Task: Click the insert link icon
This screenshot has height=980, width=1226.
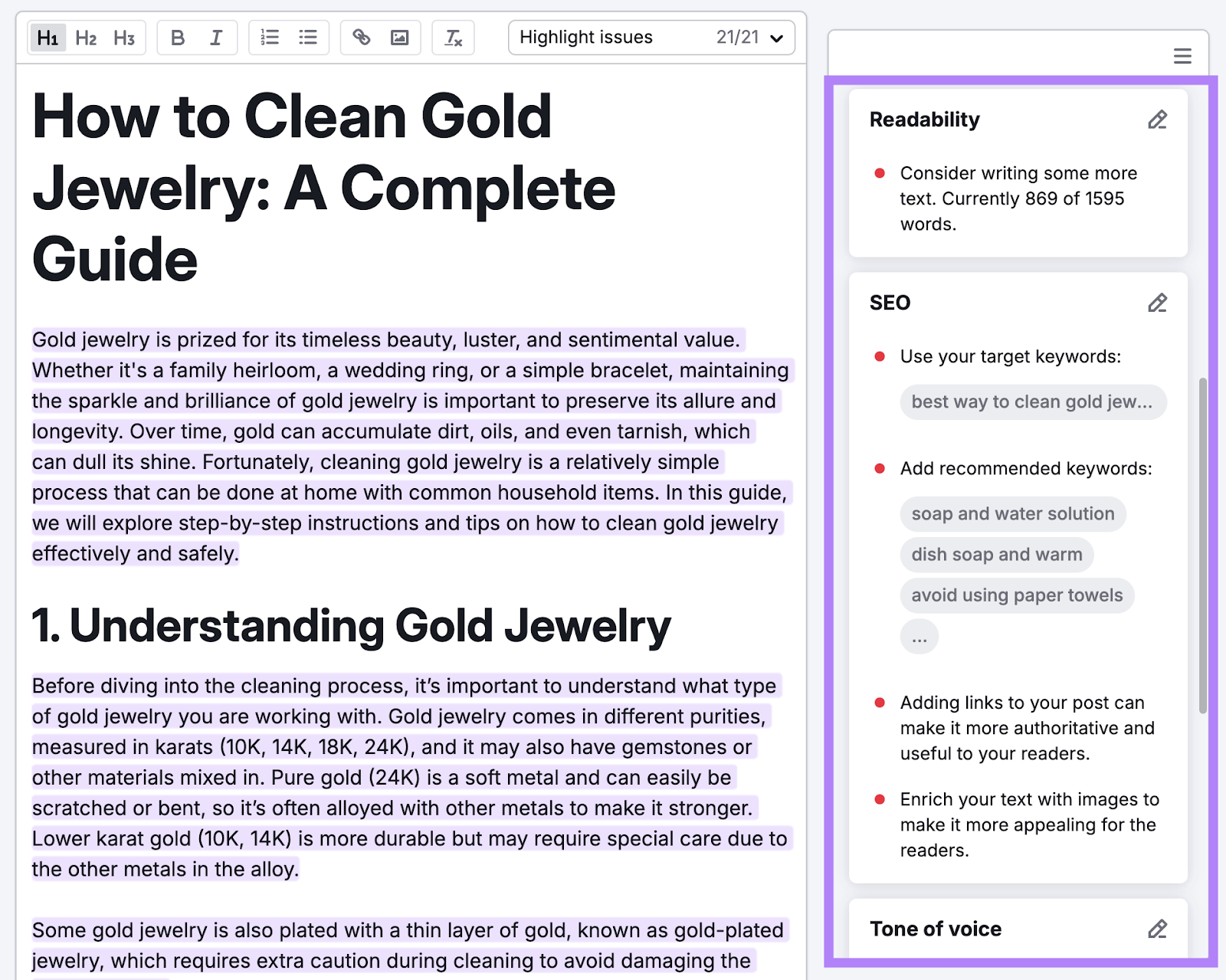Action: point(361,37)
